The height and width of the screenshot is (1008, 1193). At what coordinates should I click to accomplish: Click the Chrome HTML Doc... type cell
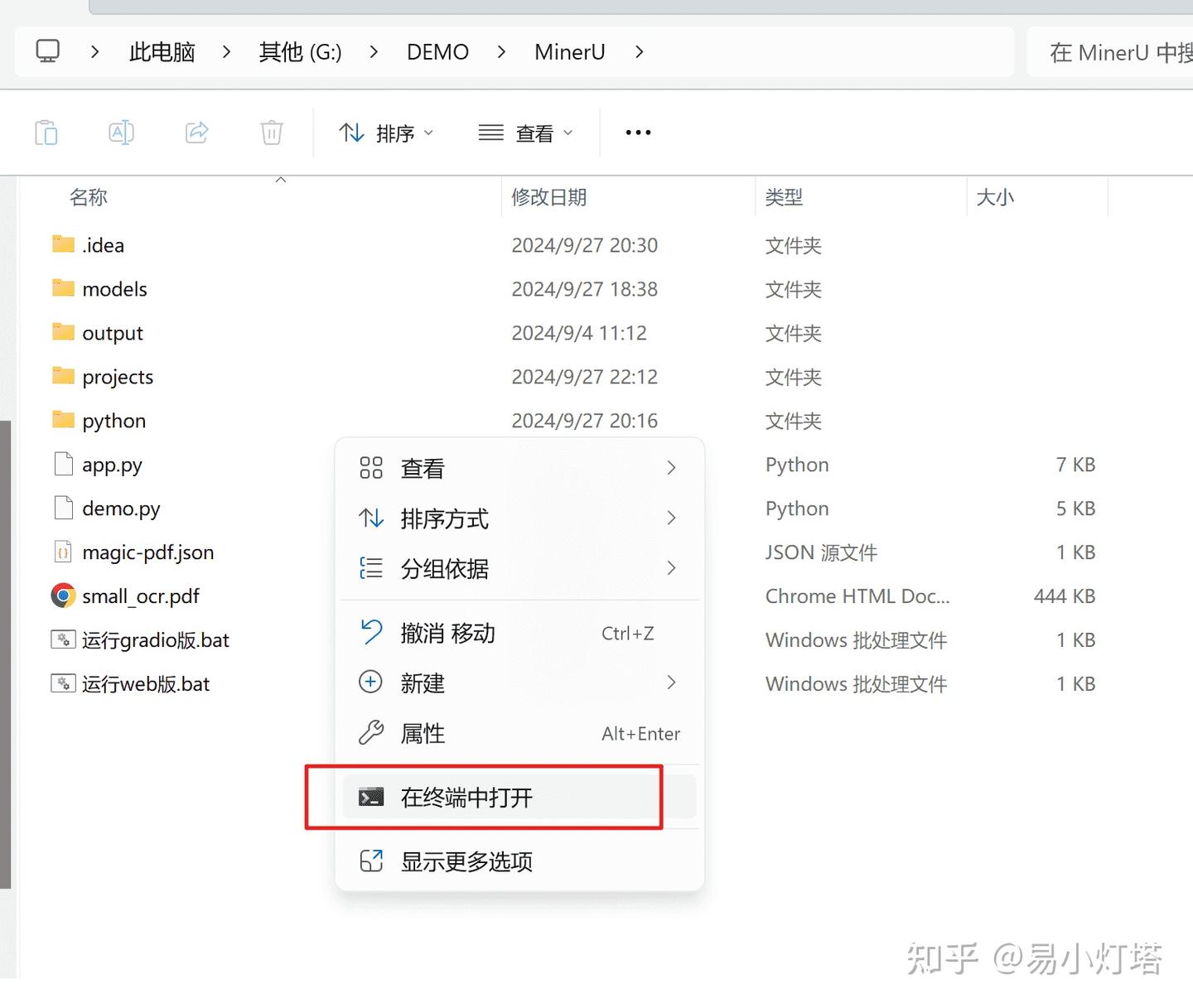point(857,596)
